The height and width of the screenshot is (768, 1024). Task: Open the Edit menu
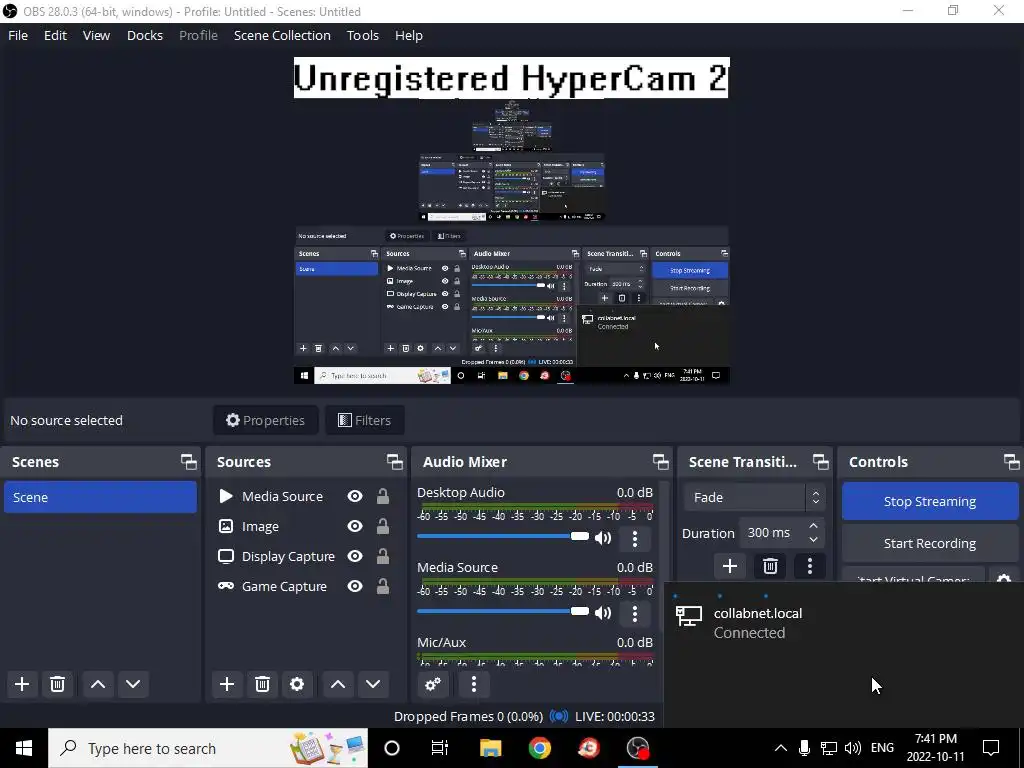tap(56, 35)
